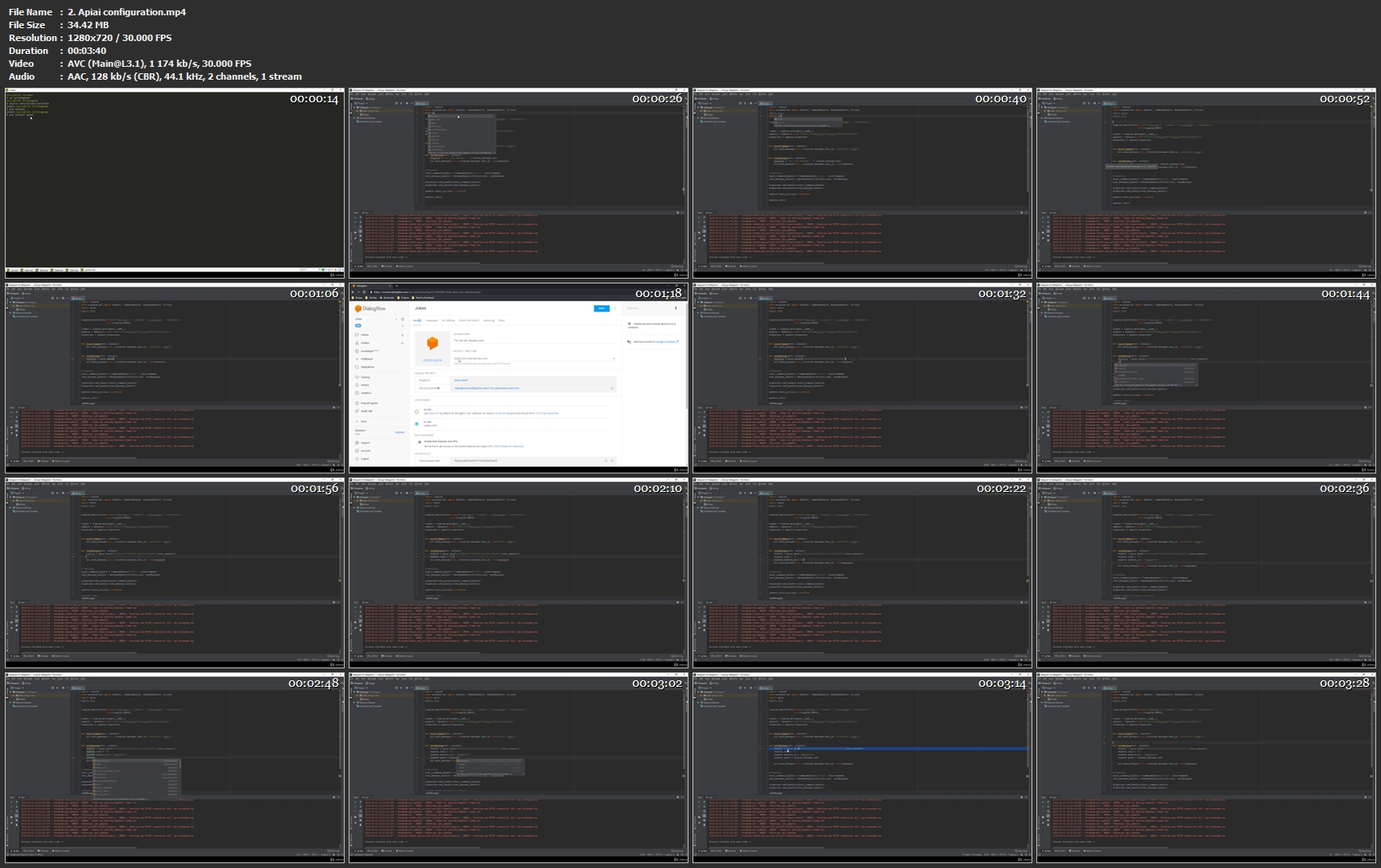The height and width of the screenshot is (868, 1381).
Task: Select the thumbnail stamped 00:01:56
Action: coord(175,572)
